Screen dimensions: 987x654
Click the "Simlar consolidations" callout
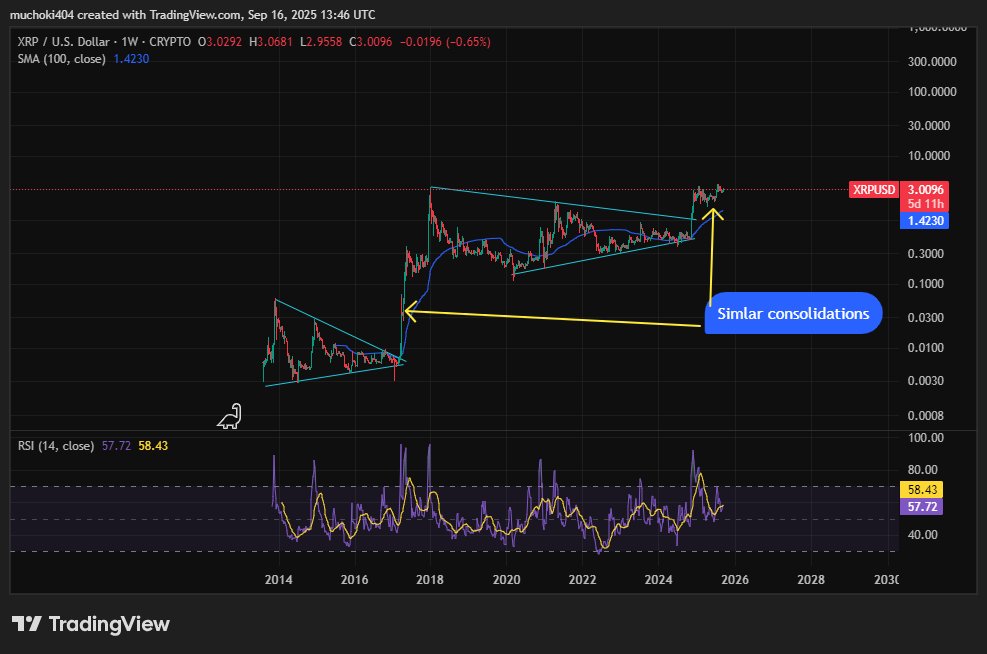(793, 313)
